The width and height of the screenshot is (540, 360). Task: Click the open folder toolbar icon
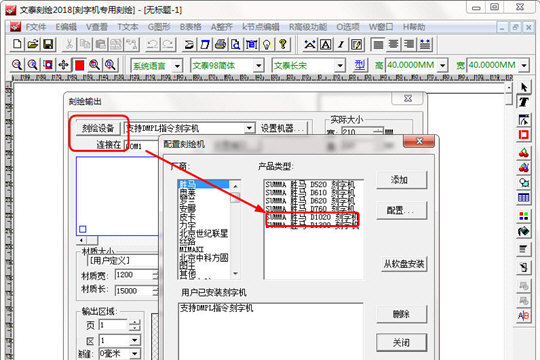[33, 44]
